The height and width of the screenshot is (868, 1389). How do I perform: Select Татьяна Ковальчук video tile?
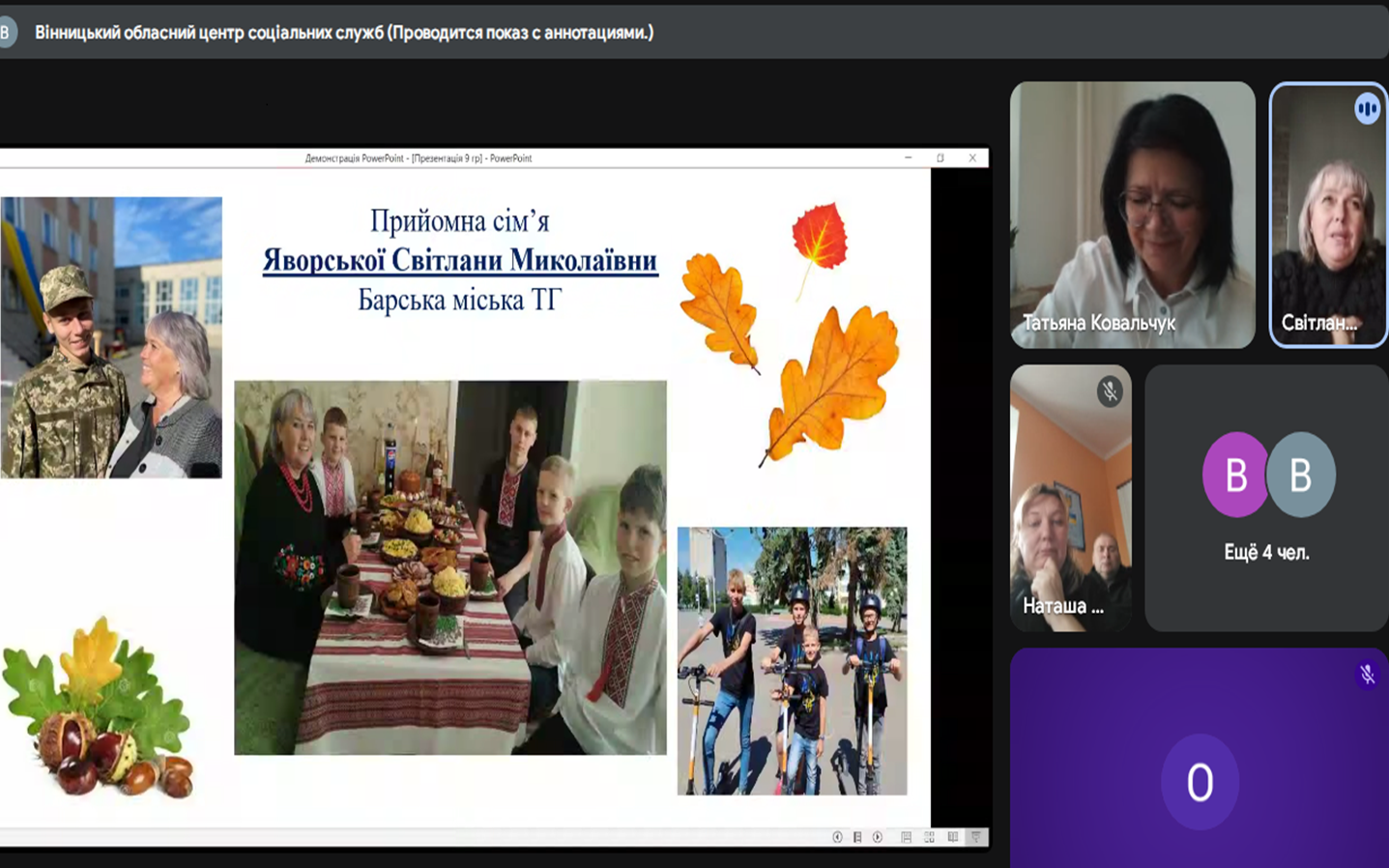tap(1132, 215)
